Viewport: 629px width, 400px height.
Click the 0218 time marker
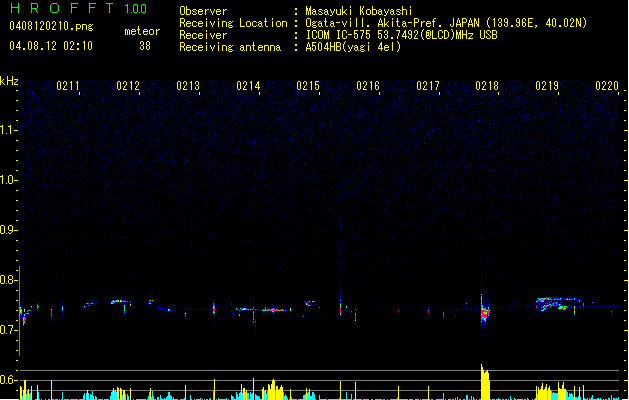(487, 86)
